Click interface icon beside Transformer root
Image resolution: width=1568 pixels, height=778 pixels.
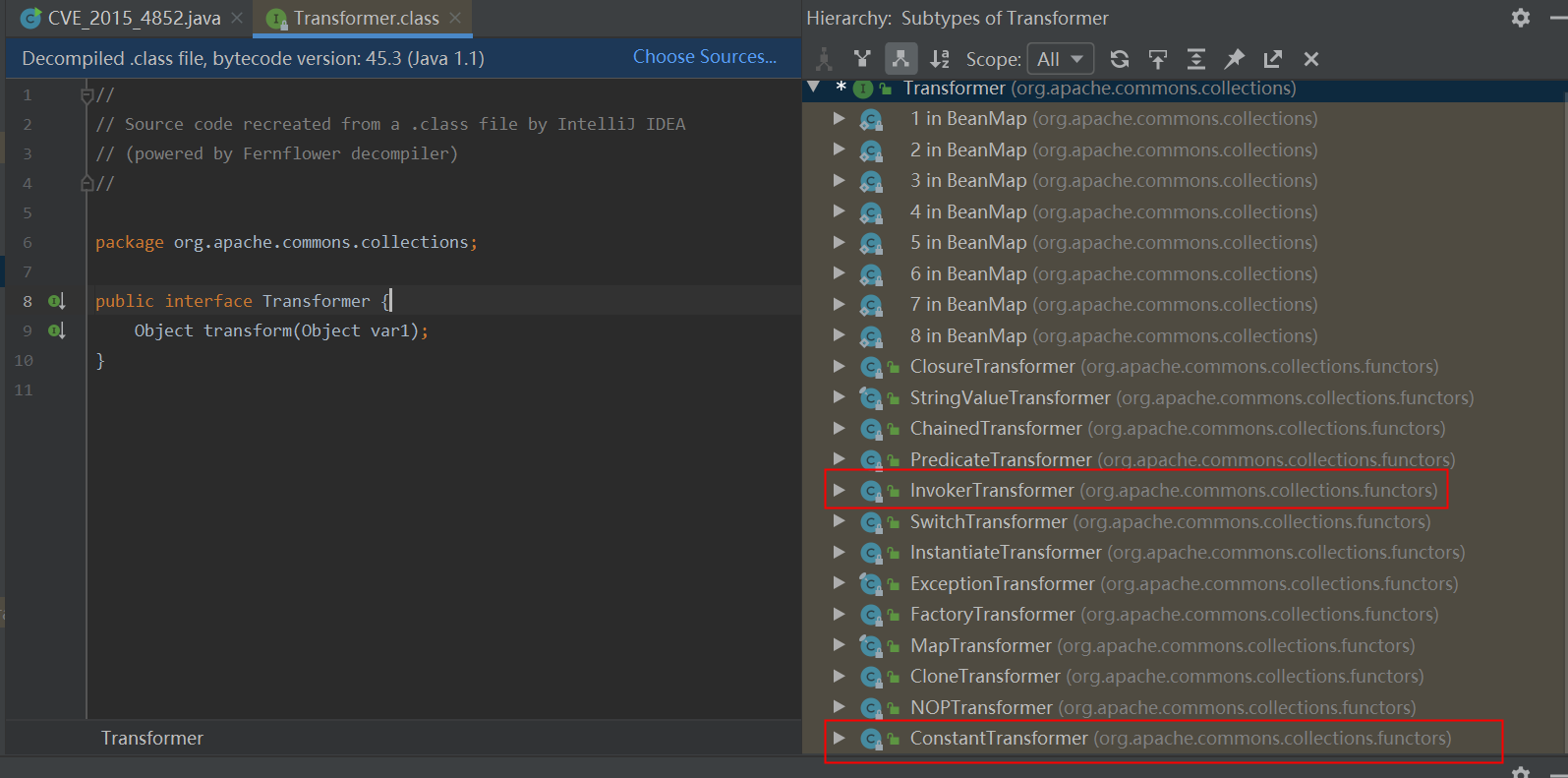[863, 89]
